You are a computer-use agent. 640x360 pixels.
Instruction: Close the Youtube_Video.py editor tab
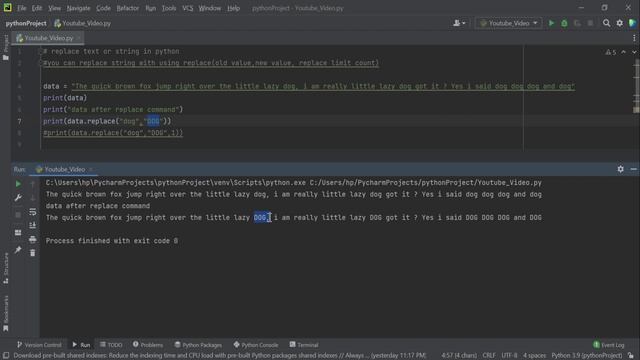click(79, 38)
